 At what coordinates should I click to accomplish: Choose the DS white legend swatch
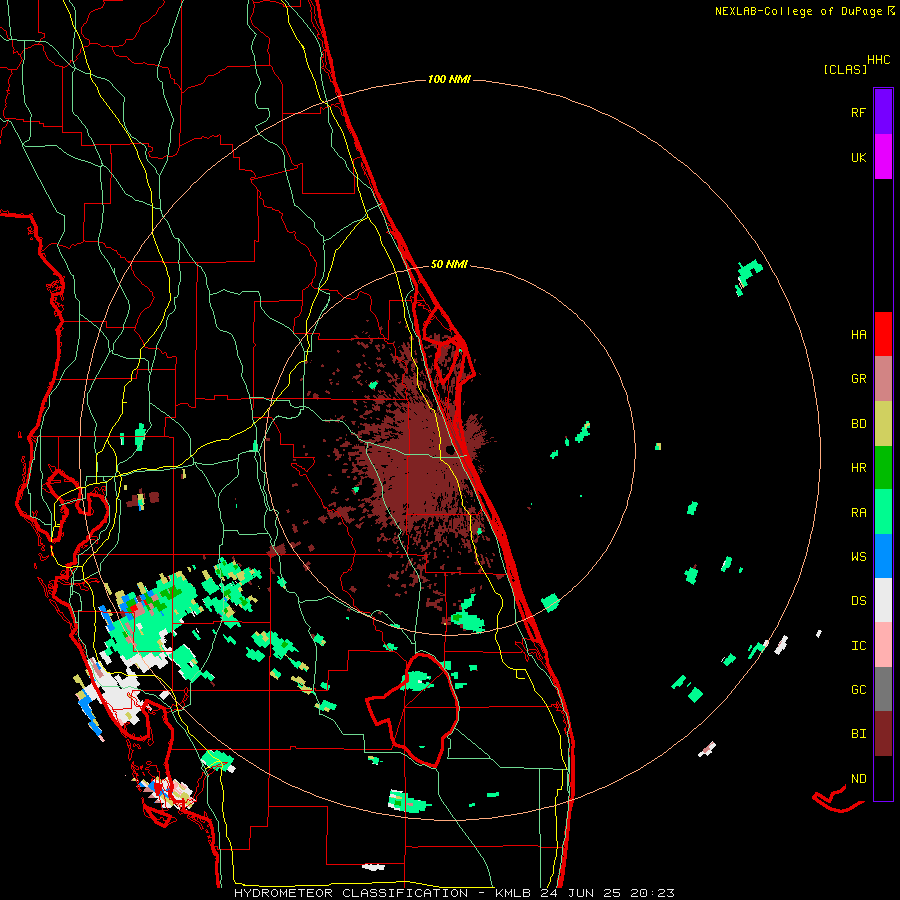pos(883,600)
